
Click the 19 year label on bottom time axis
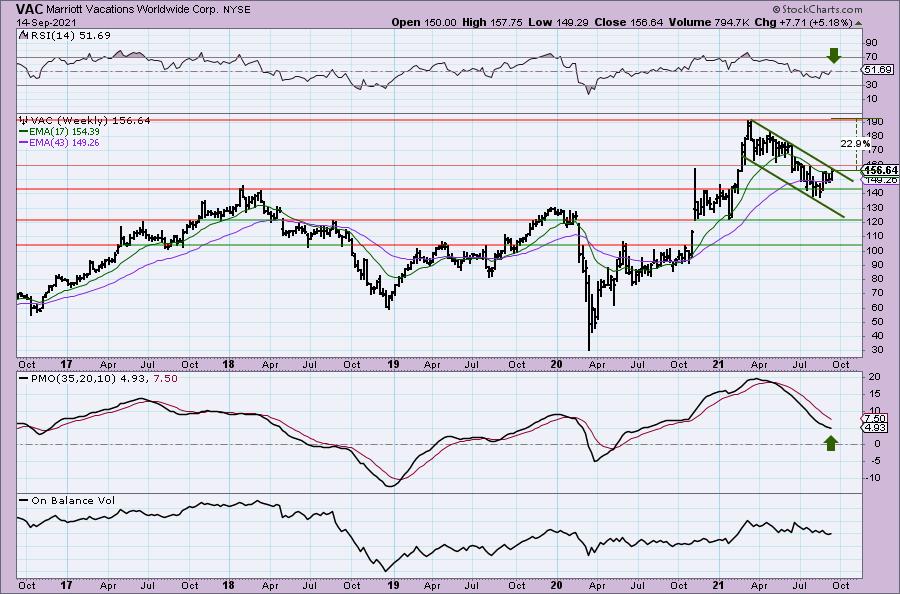(393, 585)
